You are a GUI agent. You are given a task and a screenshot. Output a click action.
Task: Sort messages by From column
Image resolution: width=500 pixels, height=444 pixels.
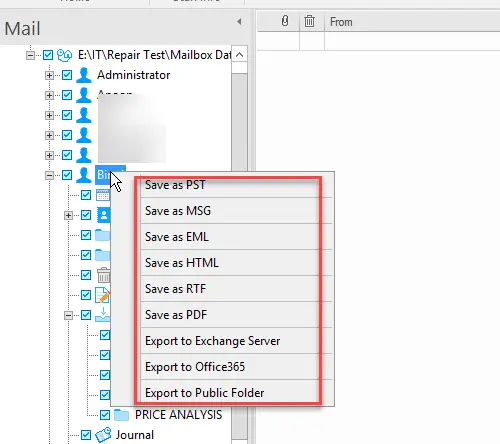pyautogui.click(x=341, y=22)
